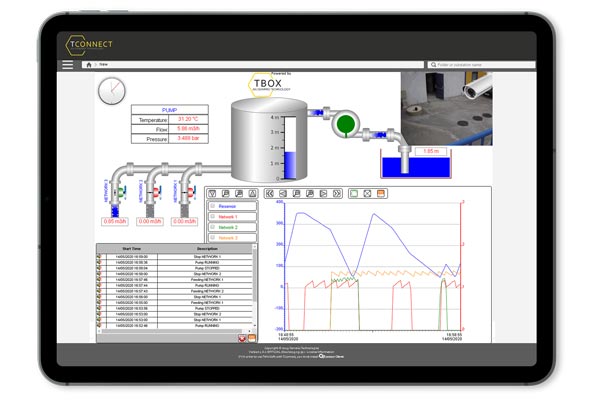This screenshot has height=400, width=600.
Task: Toggle the Network 3 trend checkbox
Action: click(213, 237)
